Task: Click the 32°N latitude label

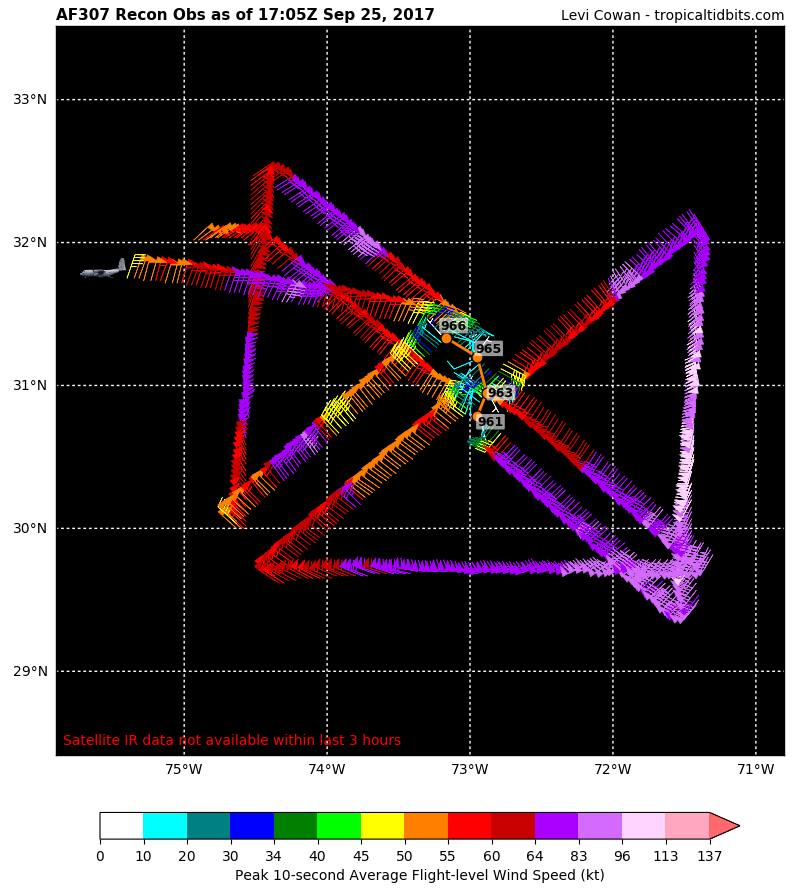Action: (30, 242)
